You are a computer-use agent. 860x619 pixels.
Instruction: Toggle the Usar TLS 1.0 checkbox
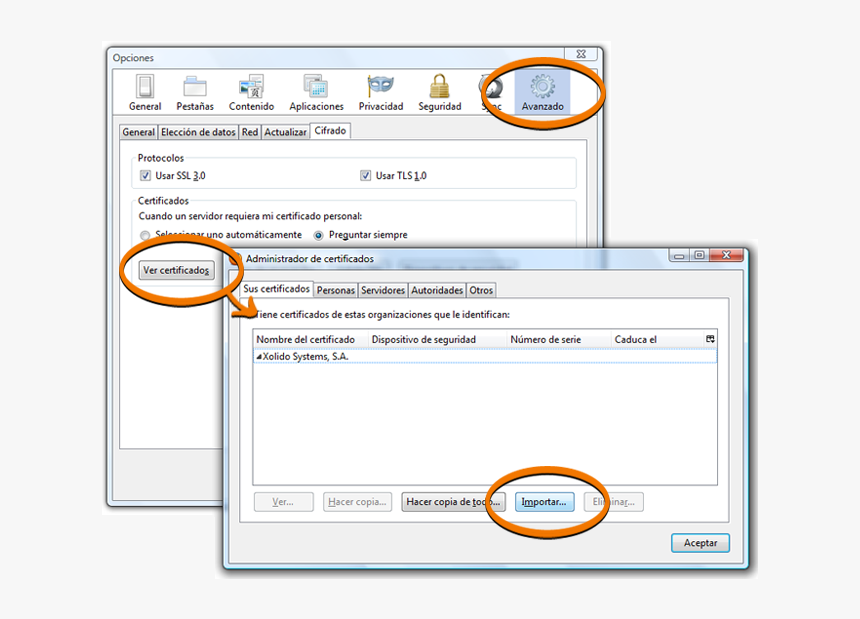tap(365, 175)
